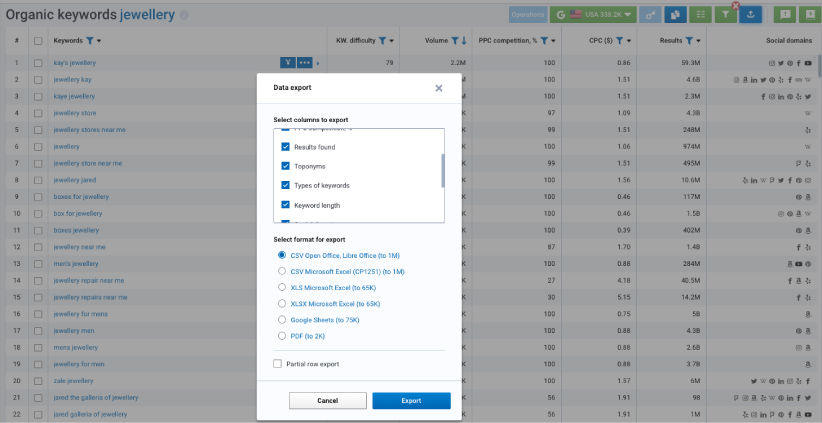Select Google Sheets export format
This screenshot has height=423, width=822.
tap(282, 320)
